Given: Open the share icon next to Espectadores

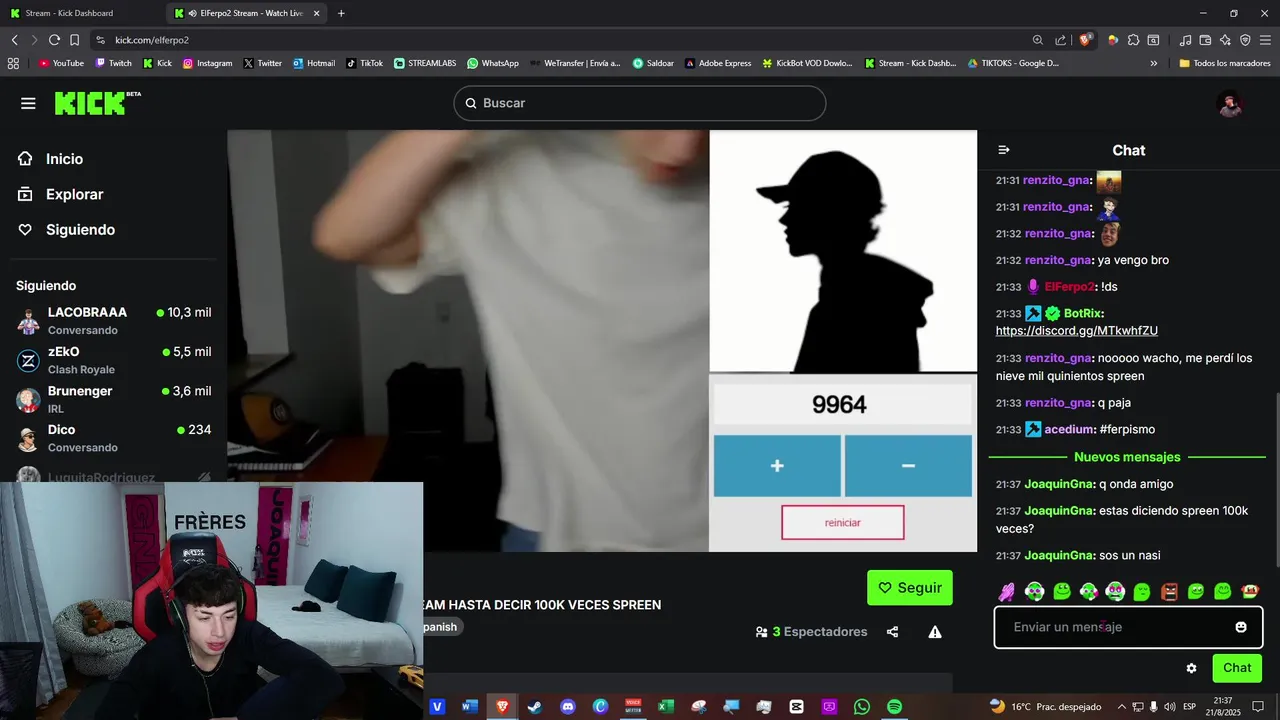Looking at the screenshot, I should 892,632.
